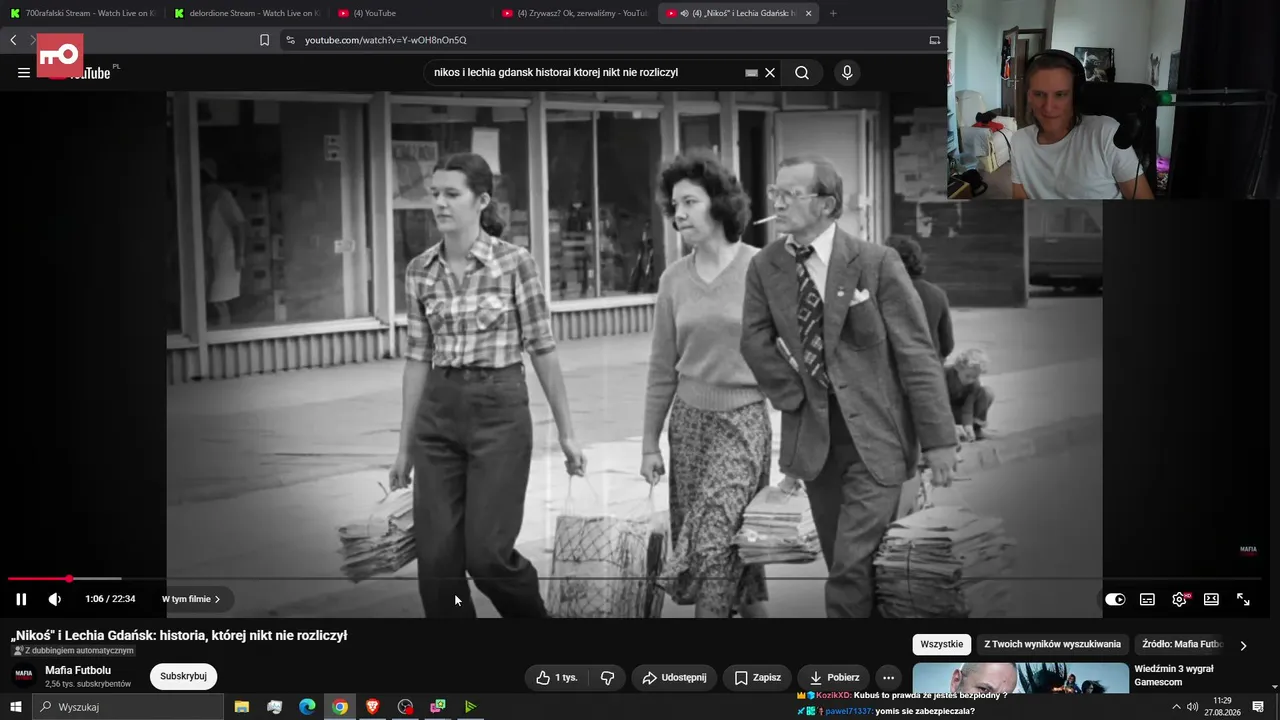
Task: Open Brave browser from the taskbar
Action: click(373, 707)
